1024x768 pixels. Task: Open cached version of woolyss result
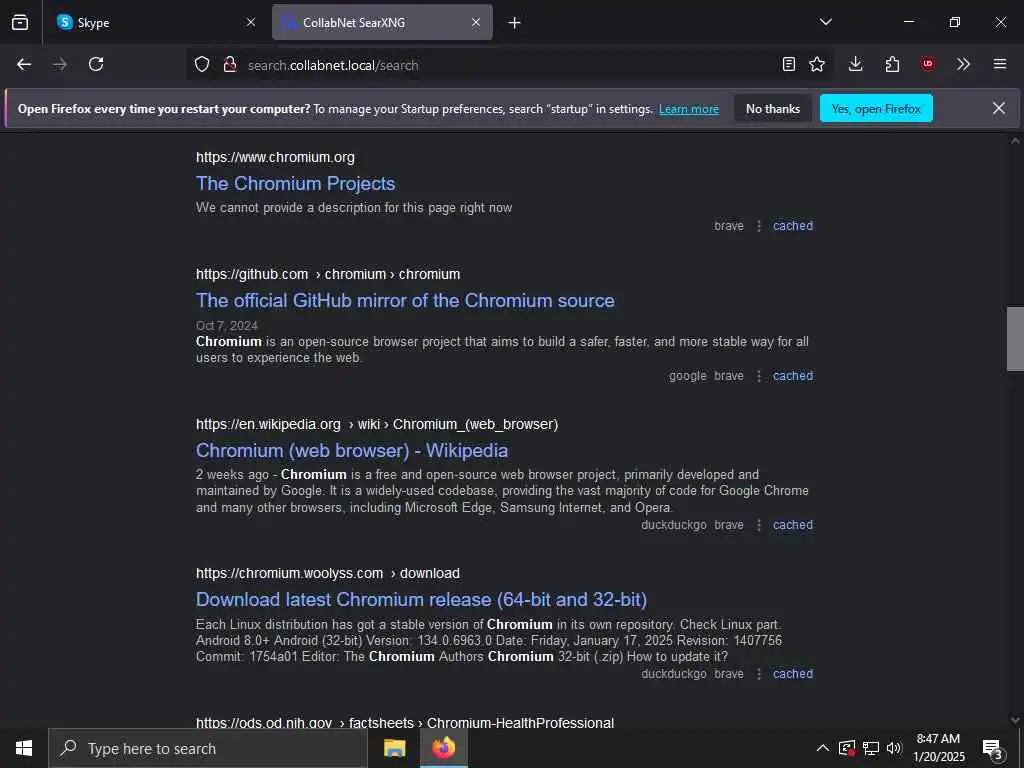pos(793,674)
